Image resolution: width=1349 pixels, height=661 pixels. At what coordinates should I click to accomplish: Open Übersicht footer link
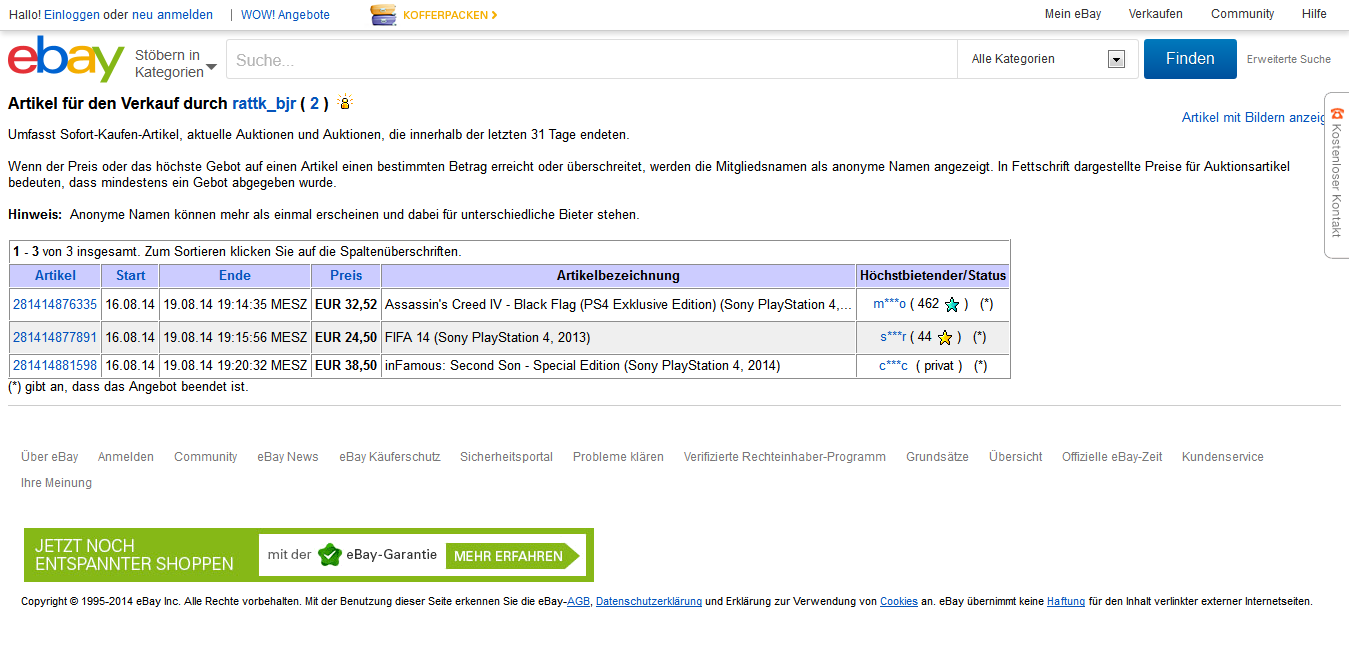(1016, 457)
